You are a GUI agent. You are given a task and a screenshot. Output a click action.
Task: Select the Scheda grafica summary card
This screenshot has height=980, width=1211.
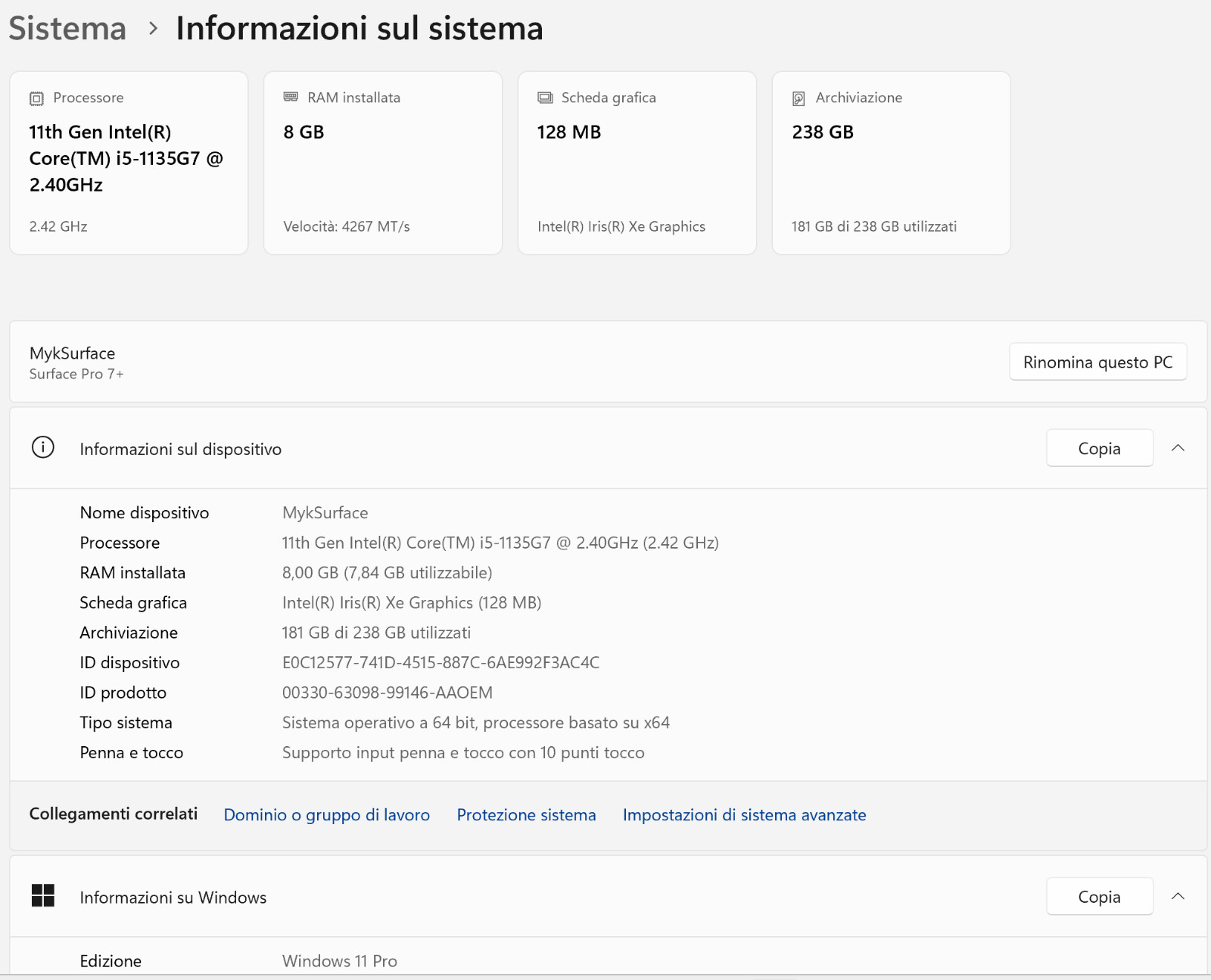(637, 163)
